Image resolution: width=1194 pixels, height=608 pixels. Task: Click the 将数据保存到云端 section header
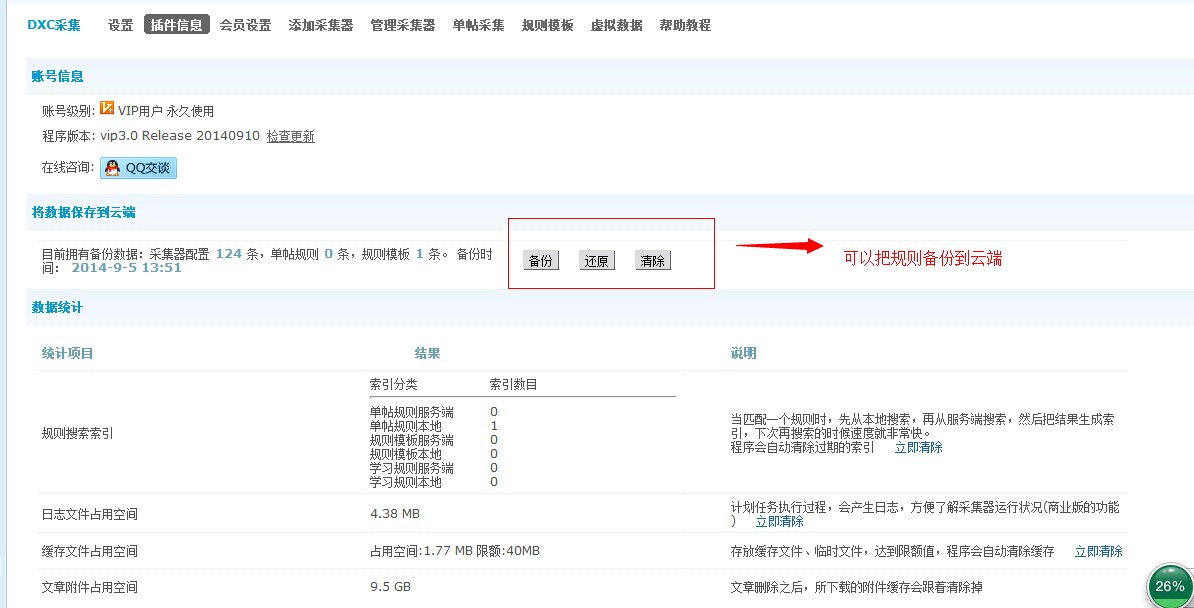pyautogui.click(x=84, y=213)
